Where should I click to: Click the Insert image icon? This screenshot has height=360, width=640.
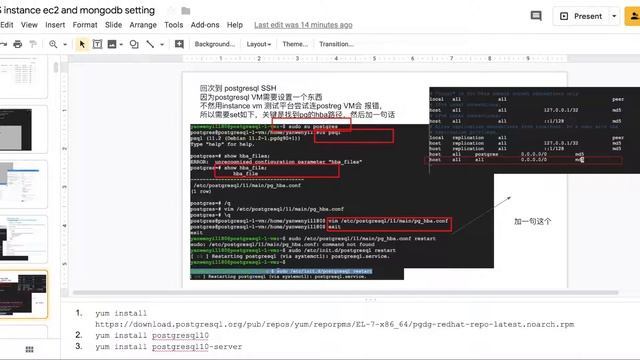(x=112, y=44)
